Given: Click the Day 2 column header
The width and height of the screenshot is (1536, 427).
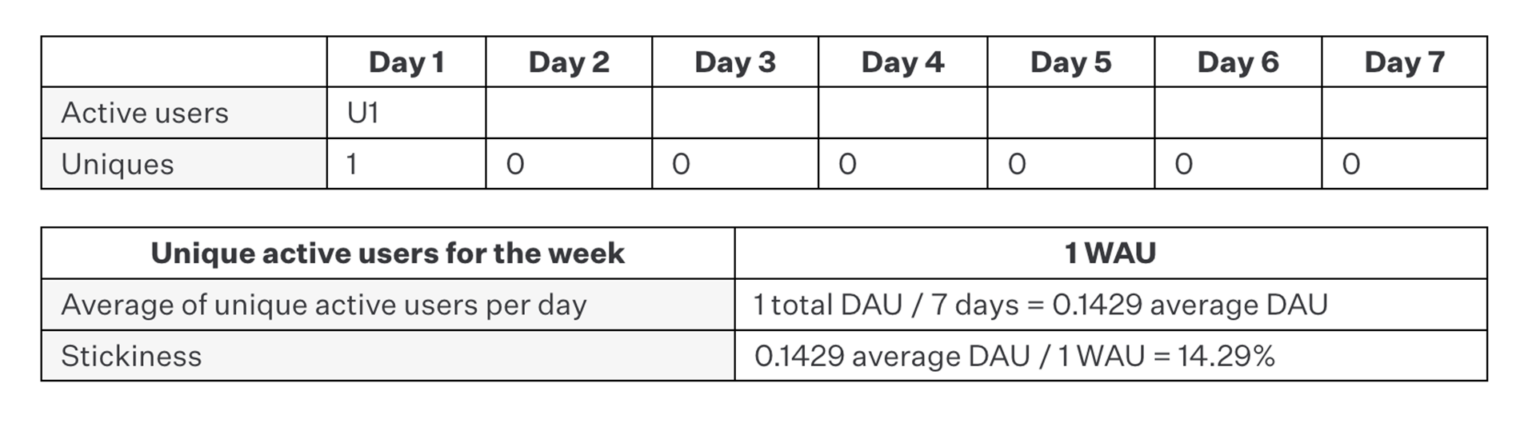Looking at the screenshot, I should click(568, 63).
